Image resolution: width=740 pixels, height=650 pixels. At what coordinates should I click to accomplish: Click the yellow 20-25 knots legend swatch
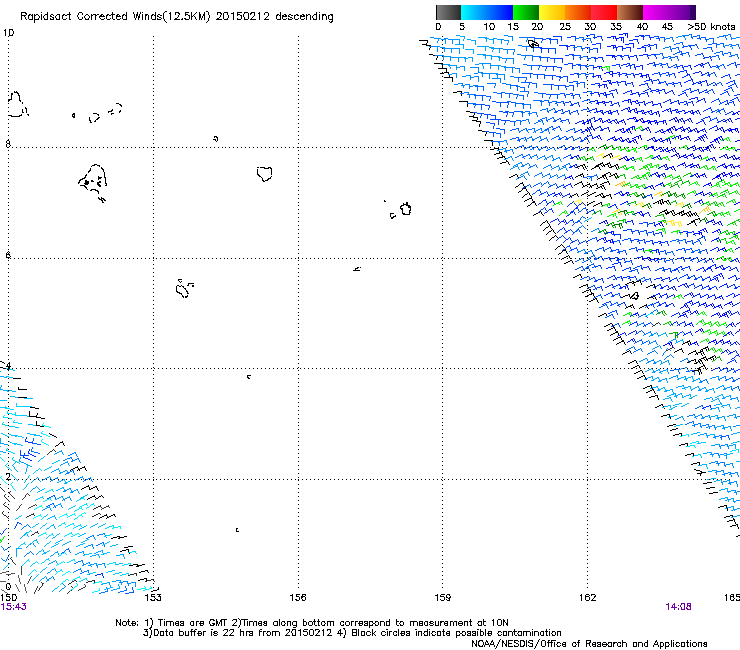tap(552, 12)
